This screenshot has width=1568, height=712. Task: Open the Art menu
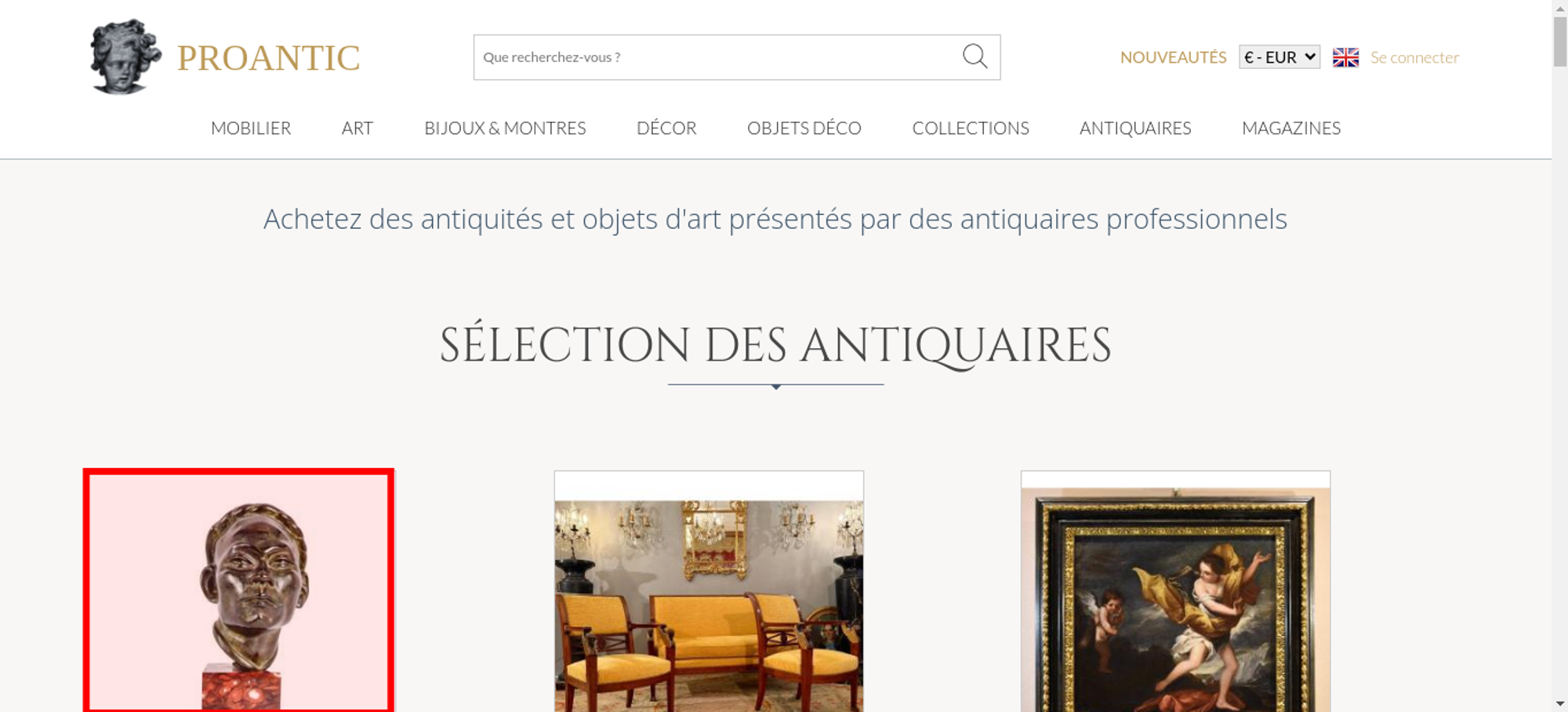point(358,128)
